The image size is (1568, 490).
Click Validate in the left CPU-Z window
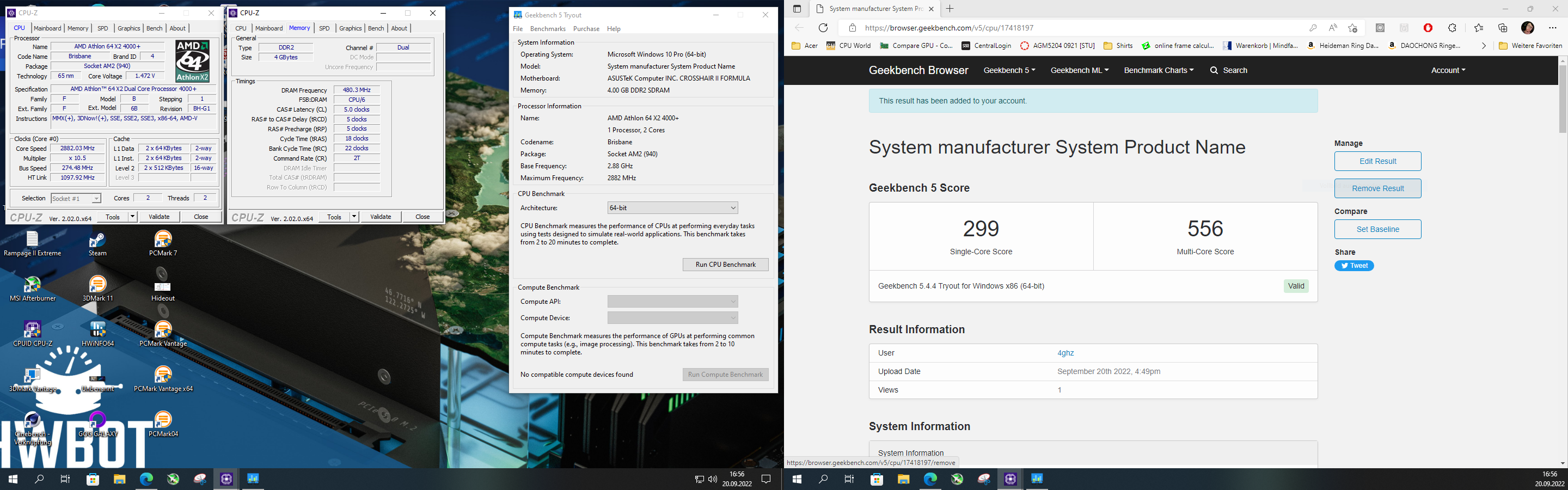pos(159,217)
